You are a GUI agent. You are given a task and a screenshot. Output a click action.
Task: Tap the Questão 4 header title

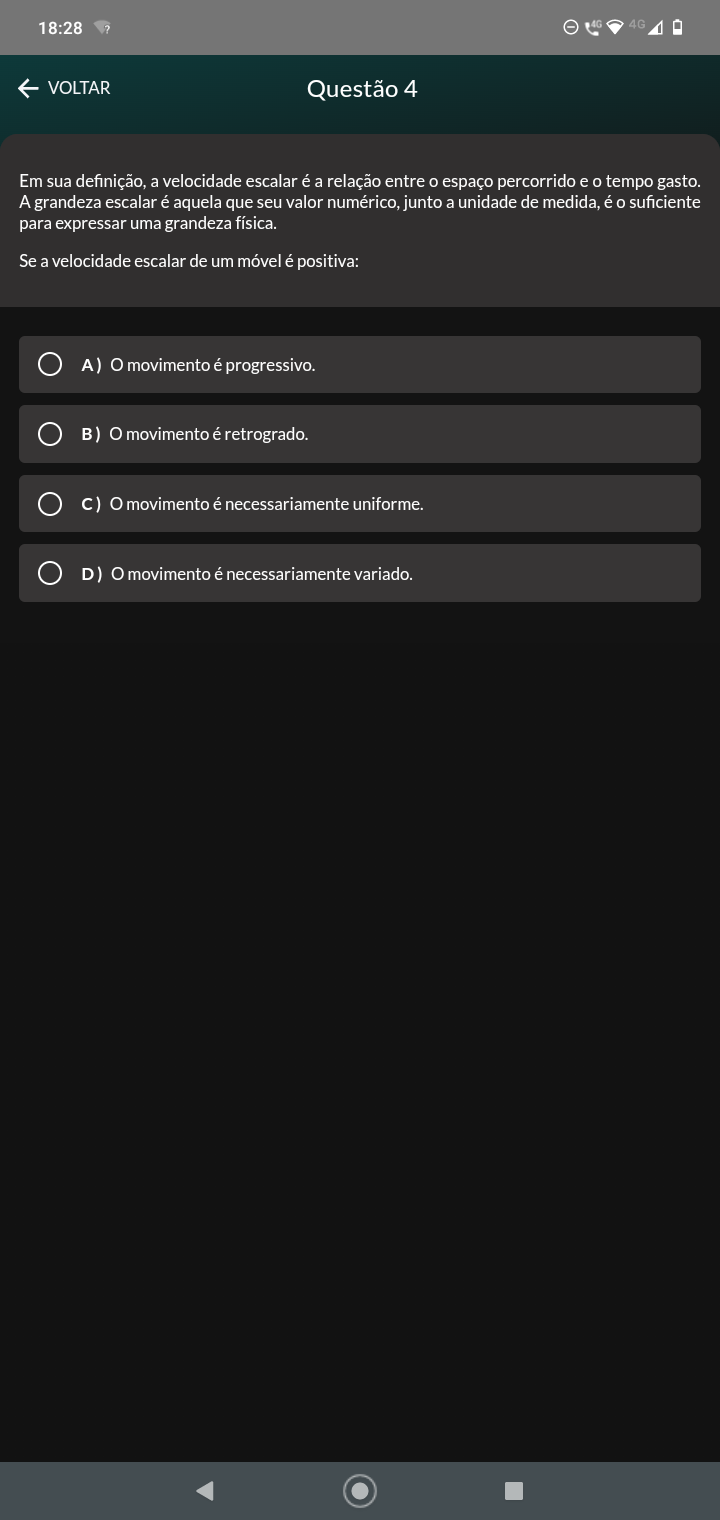[362, 89]
